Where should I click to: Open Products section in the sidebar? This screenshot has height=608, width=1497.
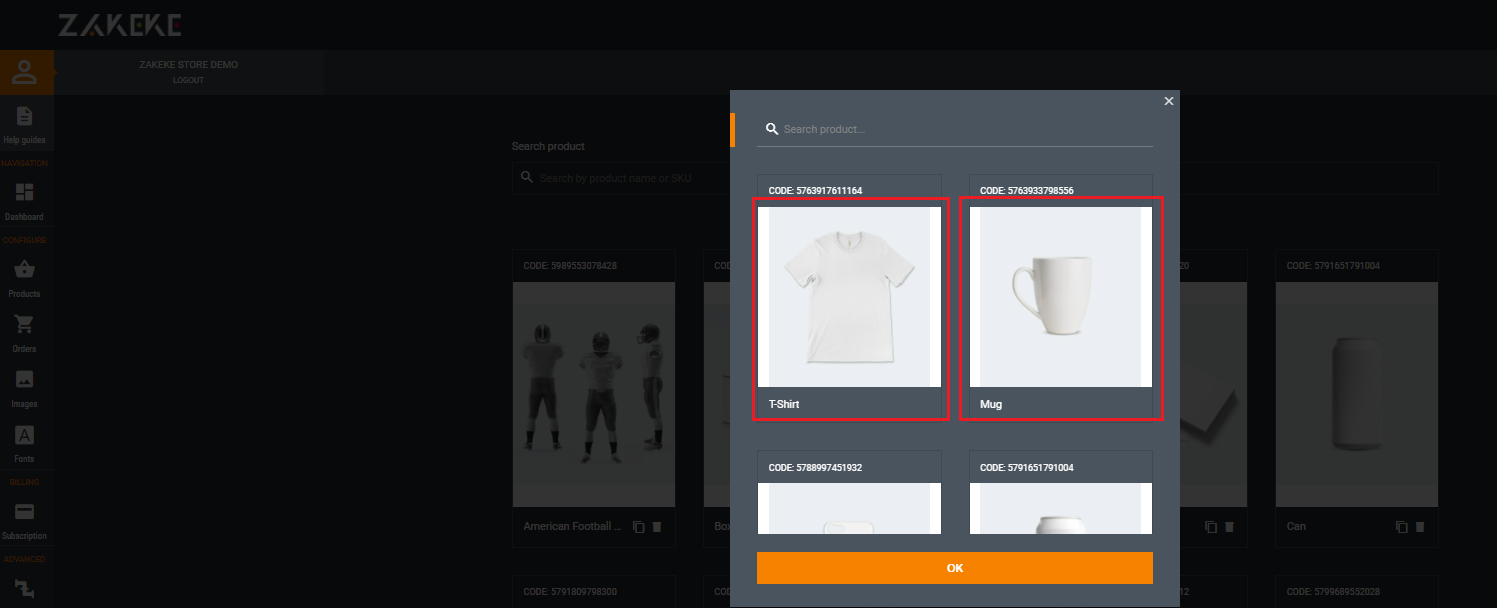(x=25, y=278)
